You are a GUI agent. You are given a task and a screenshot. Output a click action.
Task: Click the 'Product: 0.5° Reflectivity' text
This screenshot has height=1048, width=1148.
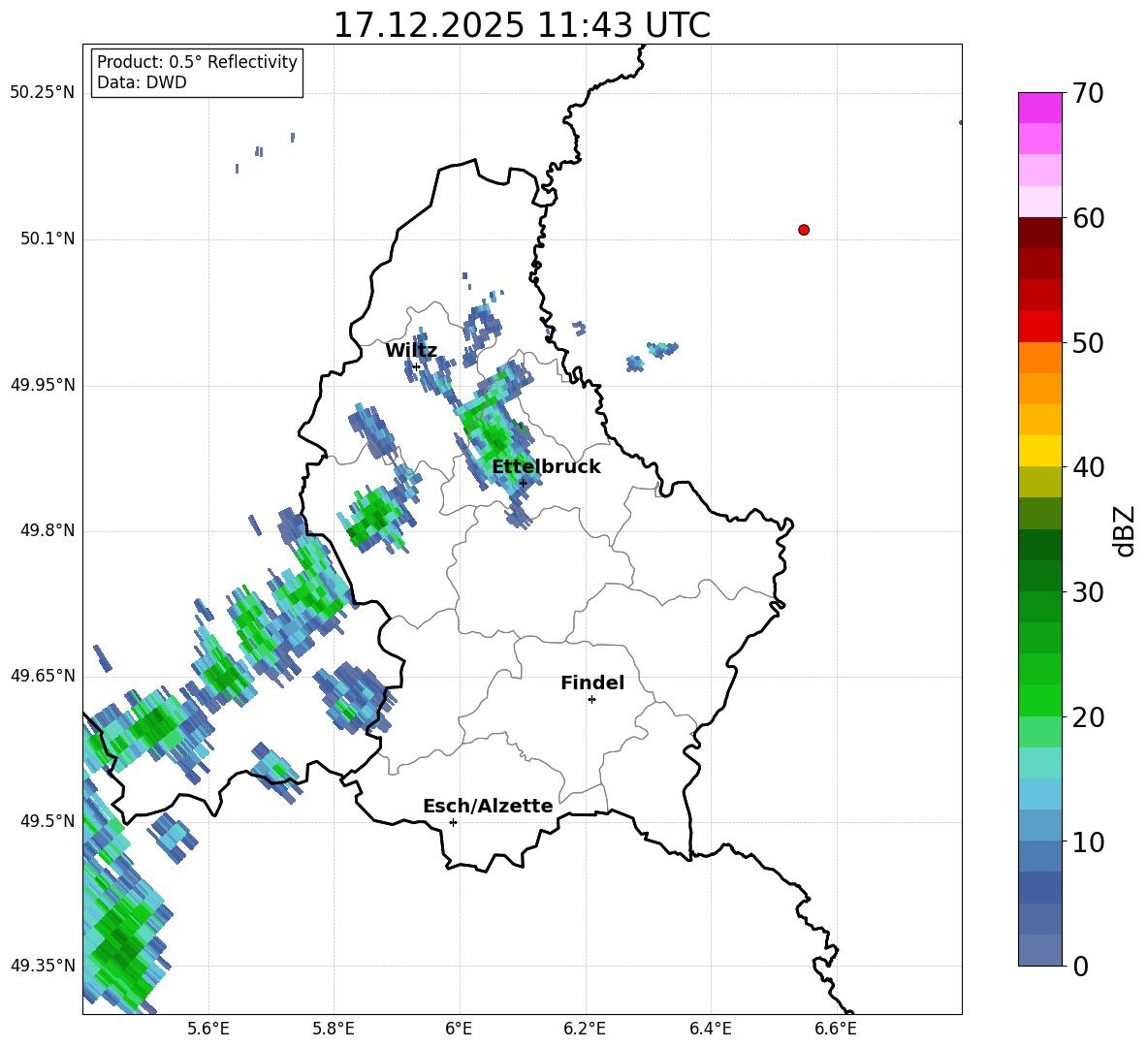197,62
